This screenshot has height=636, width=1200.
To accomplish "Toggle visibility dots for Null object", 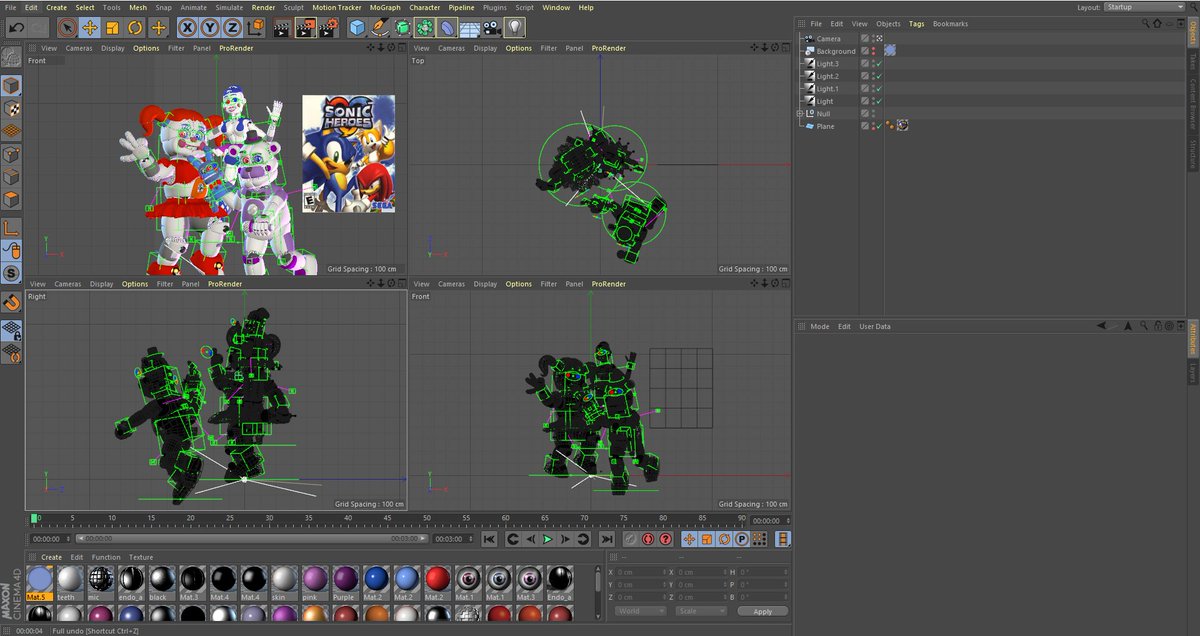I will (x=872, y=114).
